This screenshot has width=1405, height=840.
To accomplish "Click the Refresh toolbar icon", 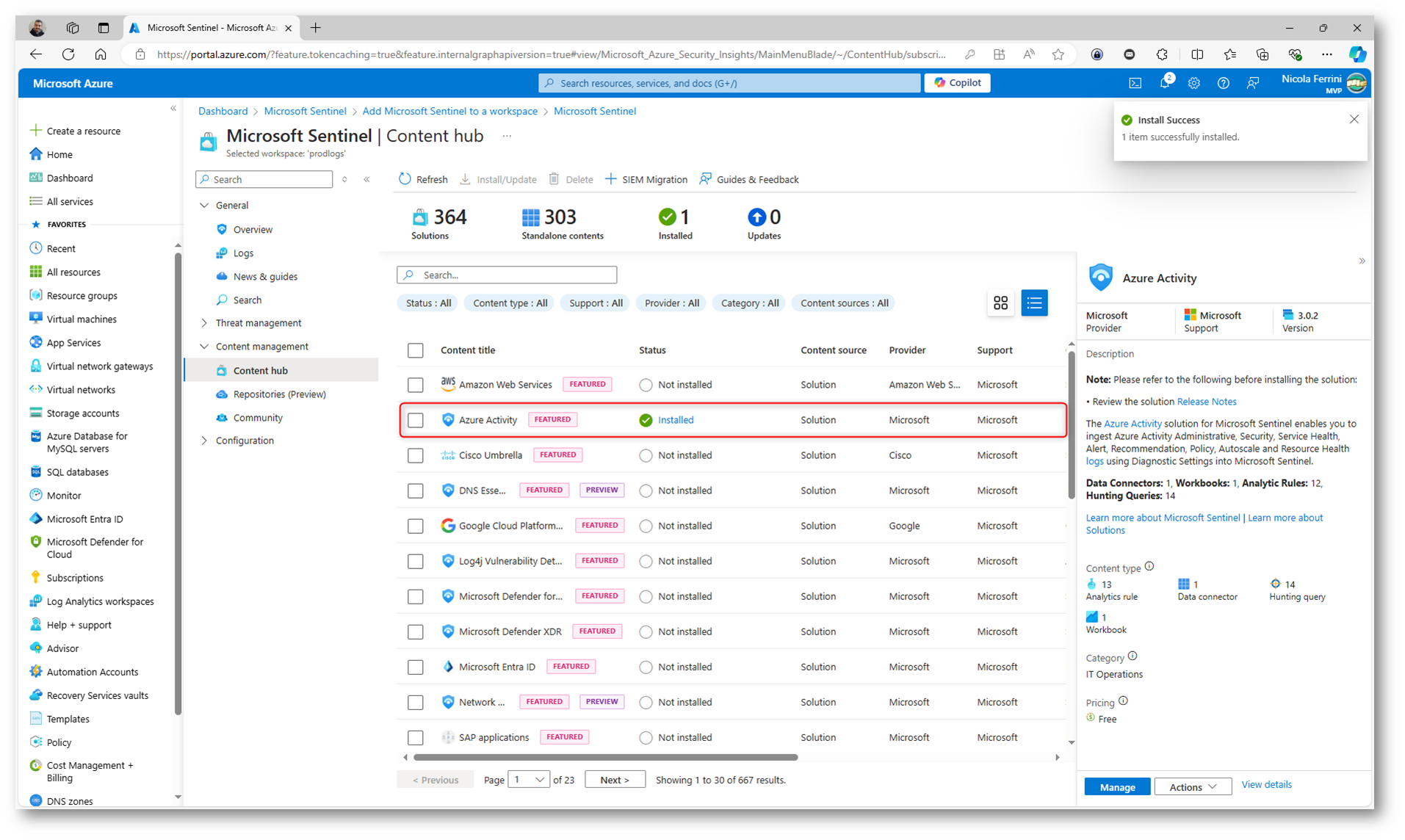I will (405, 179).
